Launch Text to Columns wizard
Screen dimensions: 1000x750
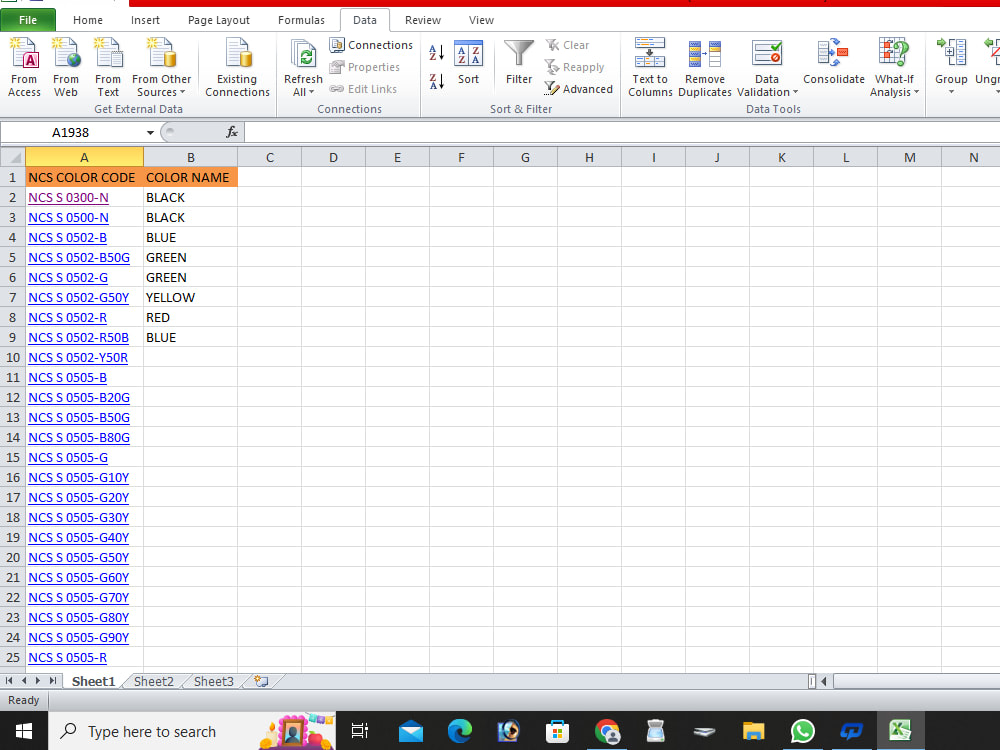650,67
